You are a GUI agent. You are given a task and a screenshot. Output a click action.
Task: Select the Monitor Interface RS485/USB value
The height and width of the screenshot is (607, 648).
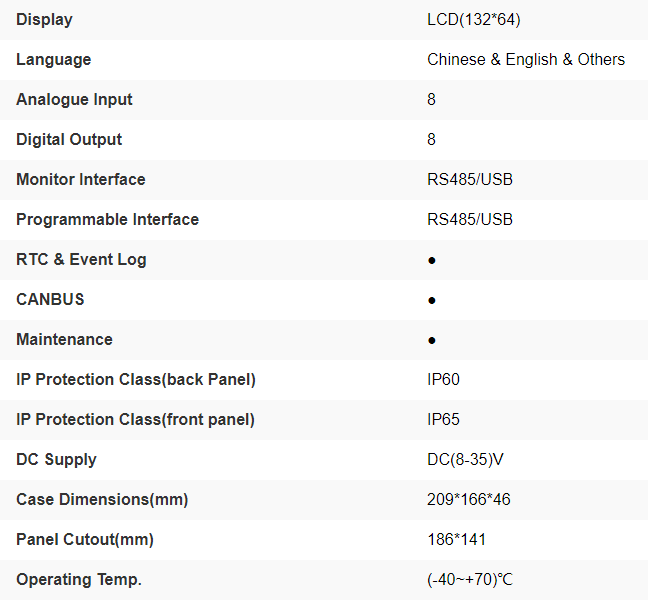(470, 180)
